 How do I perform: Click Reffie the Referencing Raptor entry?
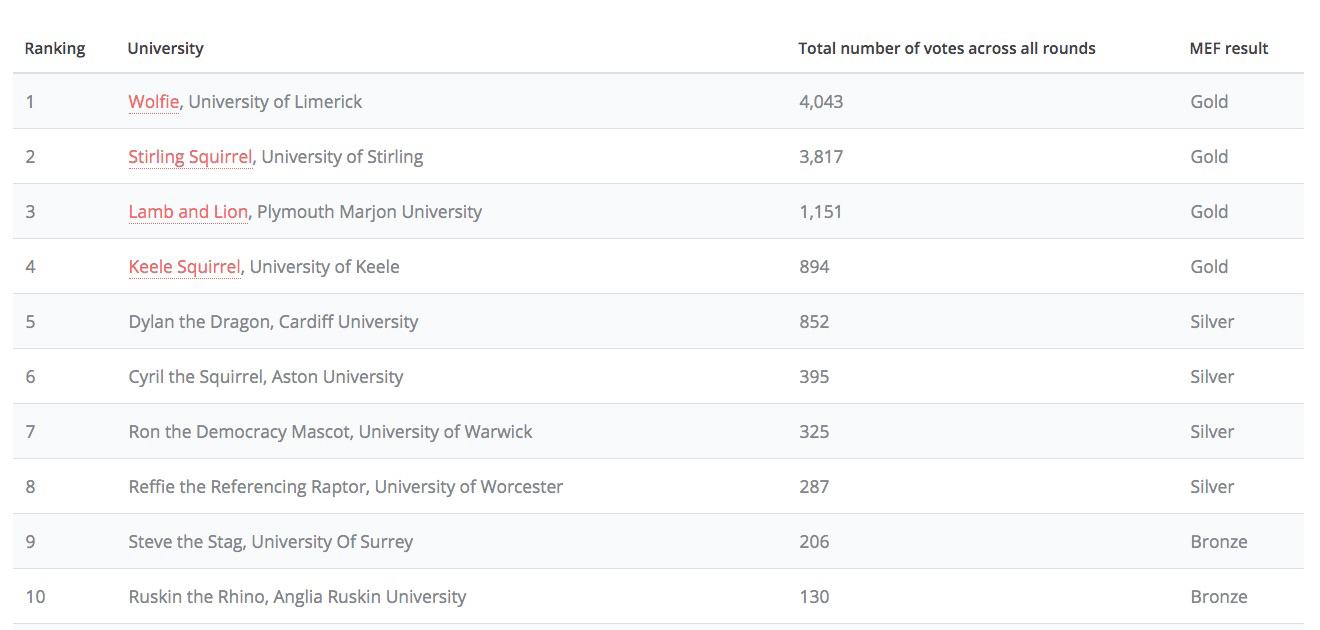coord(345,487)
